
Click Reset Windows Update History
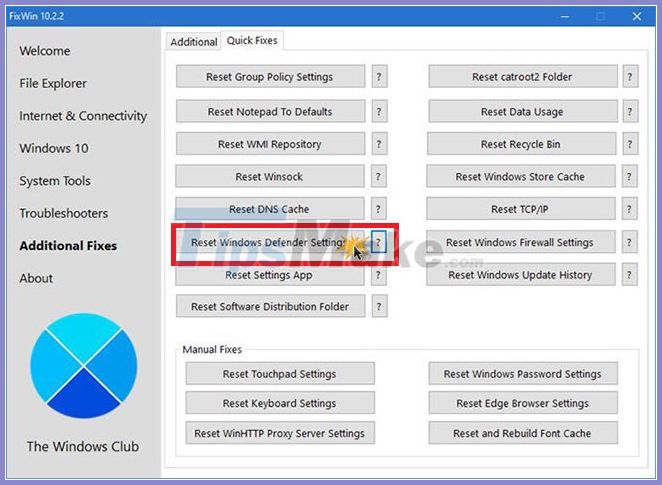click(521, 275)
